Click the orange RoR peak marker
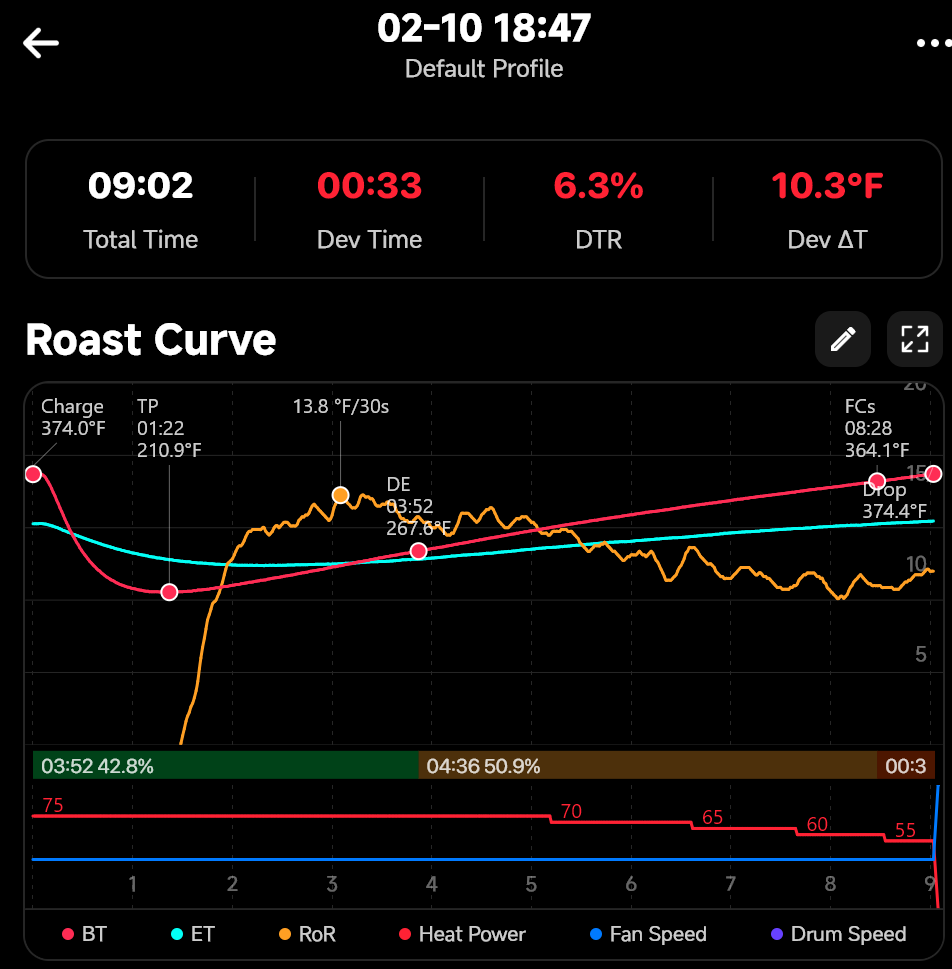The image size is (952, 969). pyautogui.click(x=340, y=495)
